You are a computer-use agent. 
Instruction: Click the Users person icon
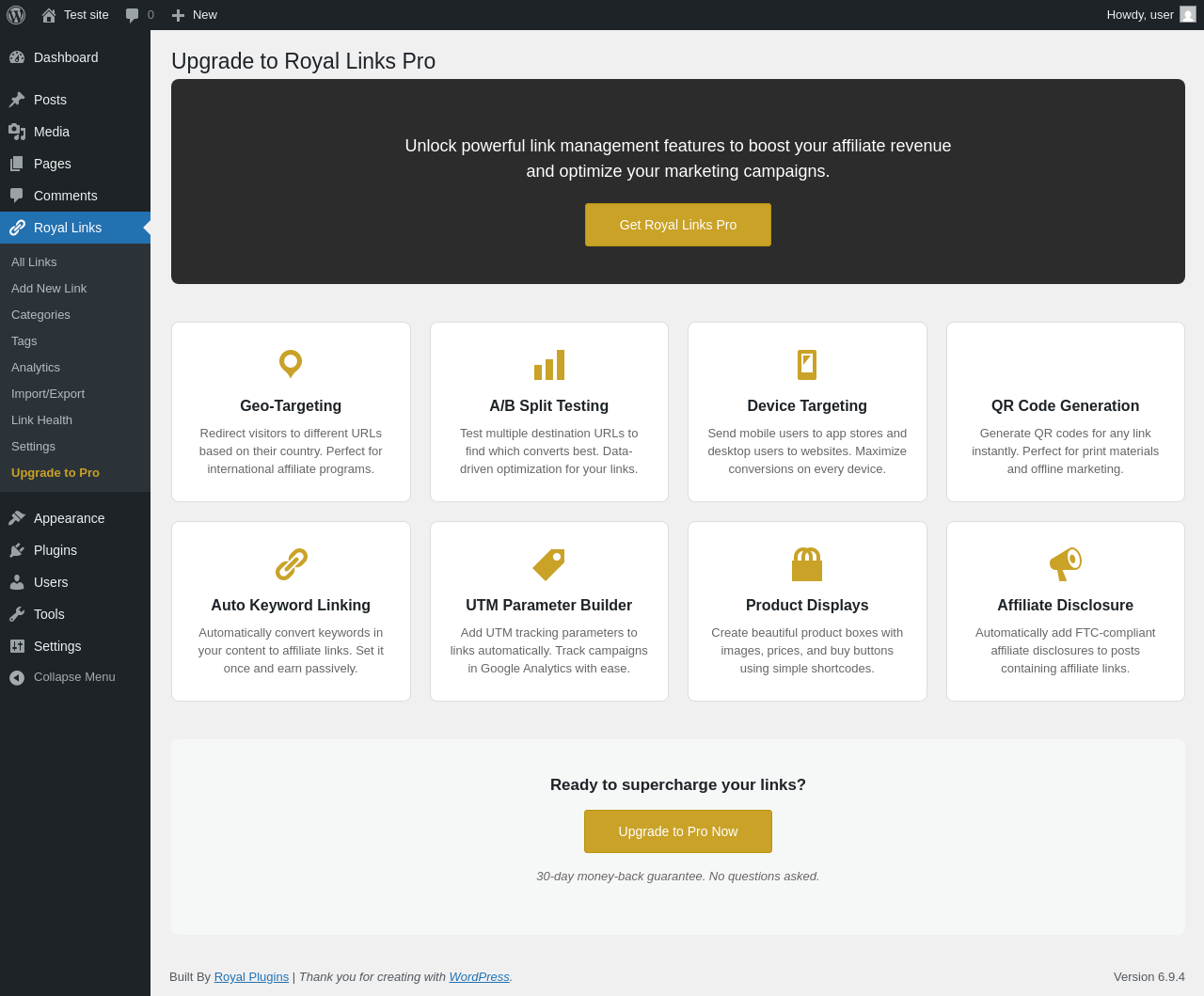(x=17, y=582)
